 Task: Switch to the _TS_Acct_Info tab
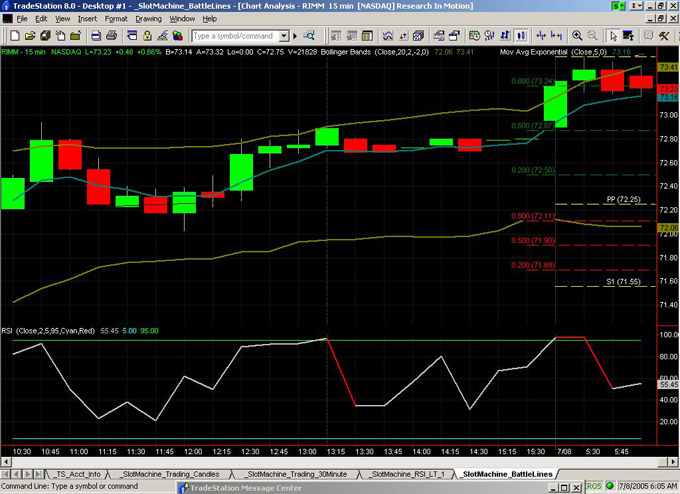click(x=76, y=474)
